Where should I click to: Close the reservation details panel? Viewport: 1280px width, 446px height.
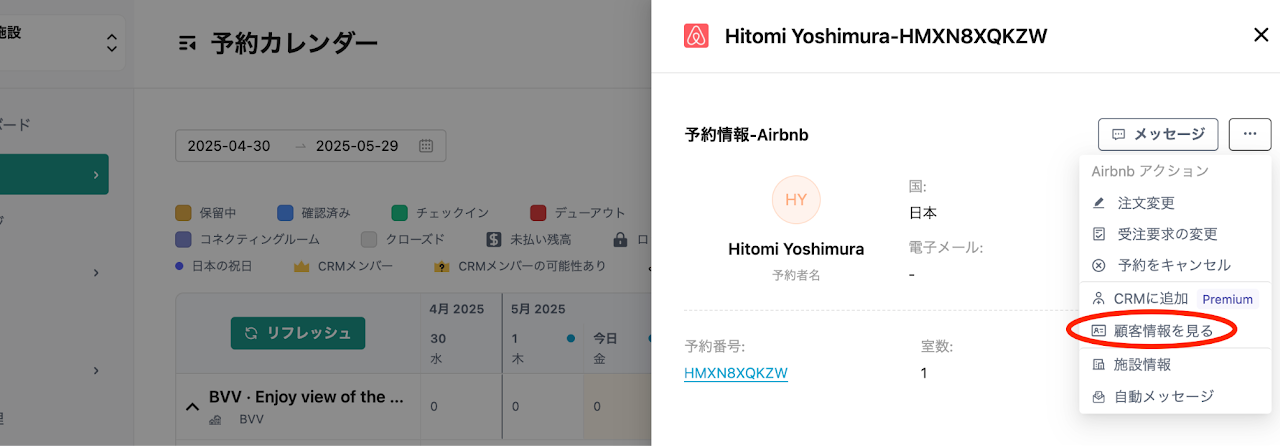(x=1260, y=36)
